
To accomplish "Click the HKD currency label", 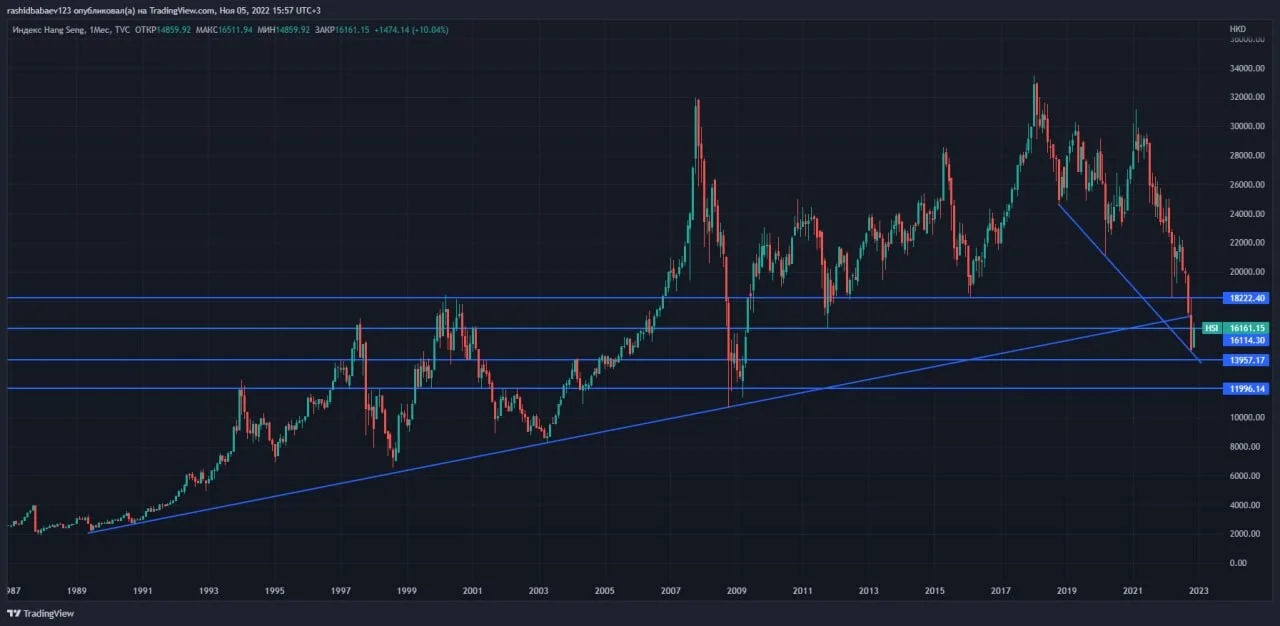I will click(1237, 30).
